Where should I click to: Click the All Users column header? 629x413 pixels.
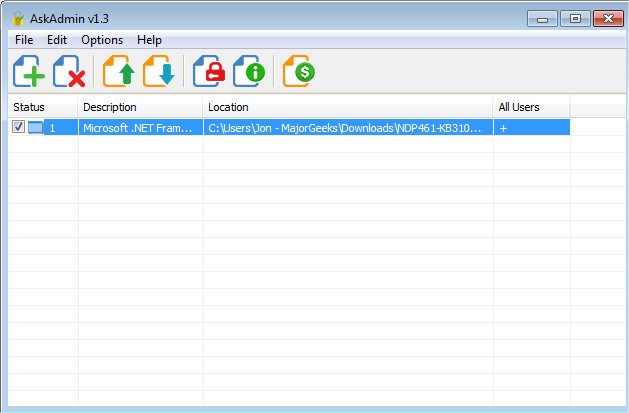[531, 107]
